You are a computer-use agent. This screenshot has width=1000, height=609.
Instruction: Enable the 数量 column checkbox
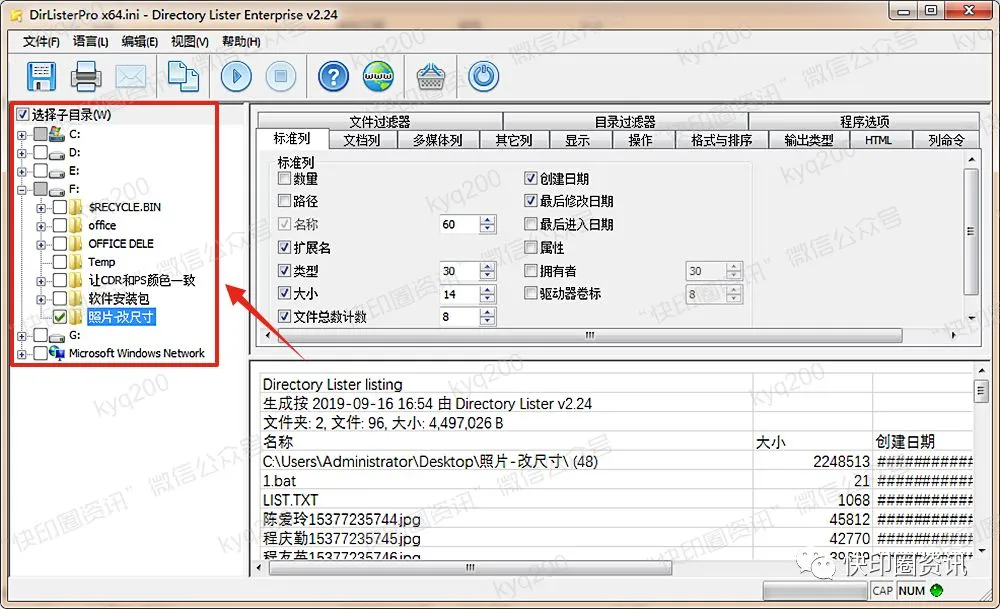tap(284, 179)
